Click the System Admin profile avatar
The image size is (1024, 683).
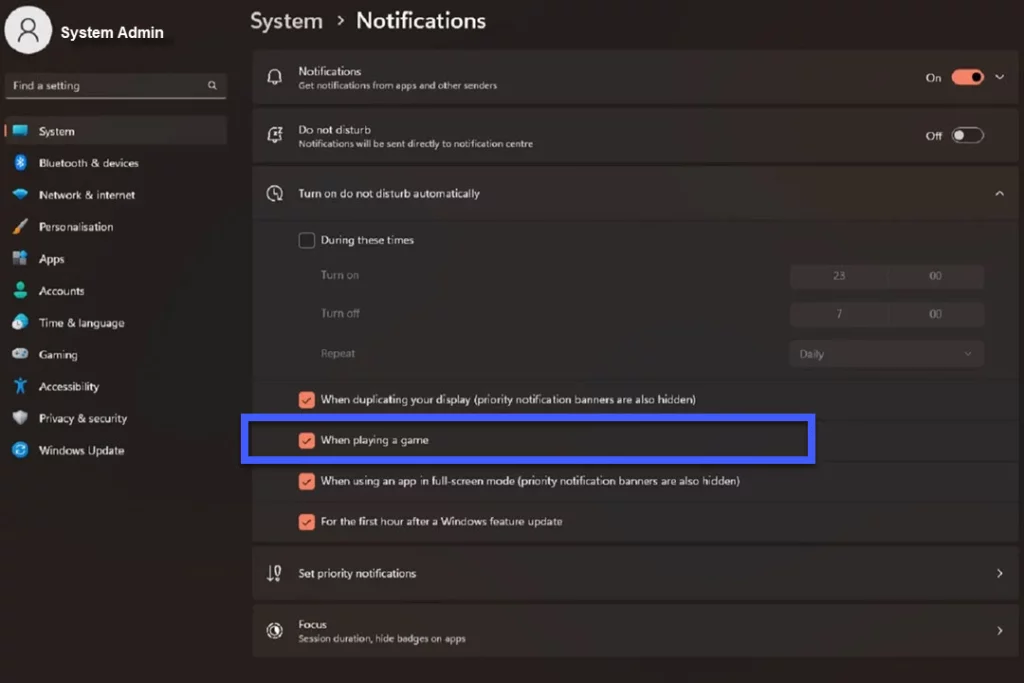[x=28, y=30]
